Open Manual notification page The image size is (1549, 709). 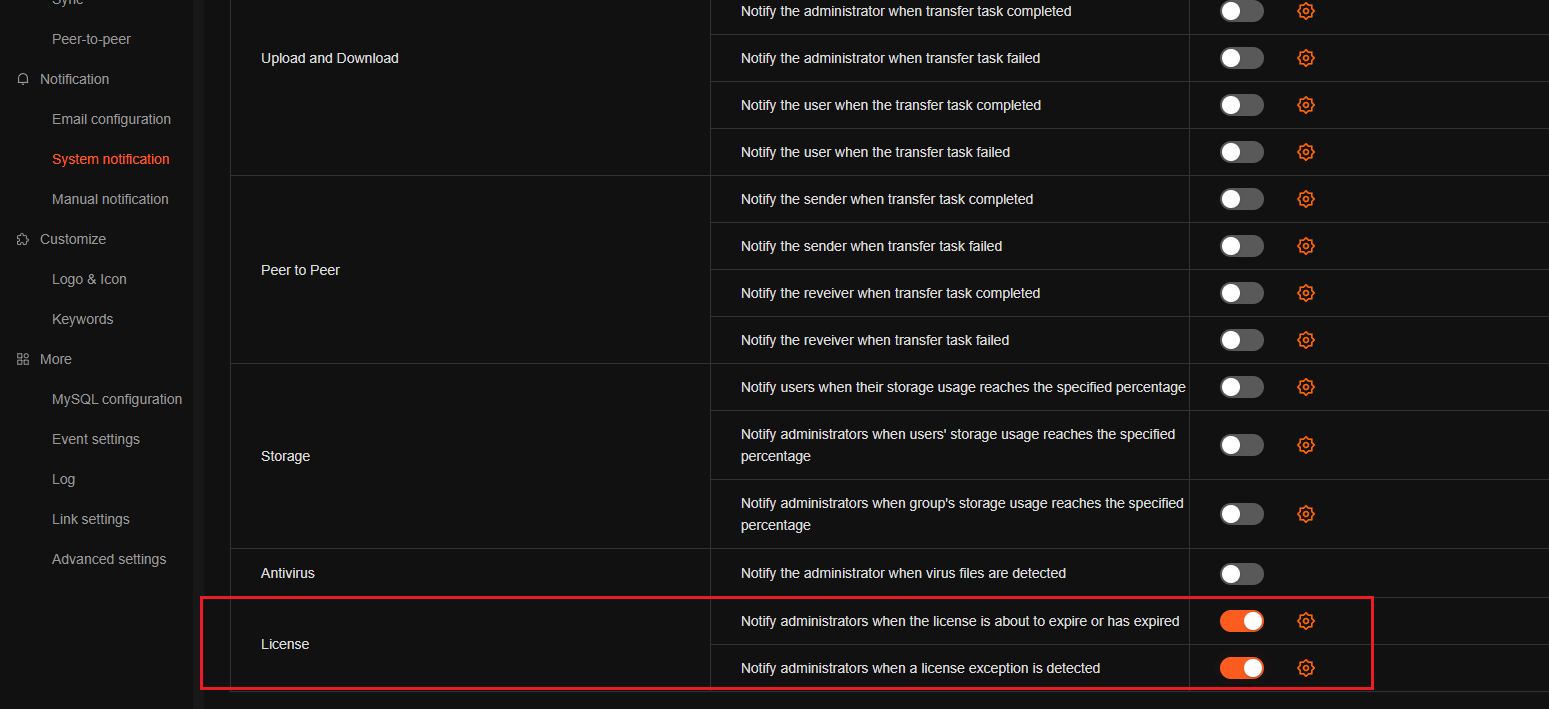point(110,199)
